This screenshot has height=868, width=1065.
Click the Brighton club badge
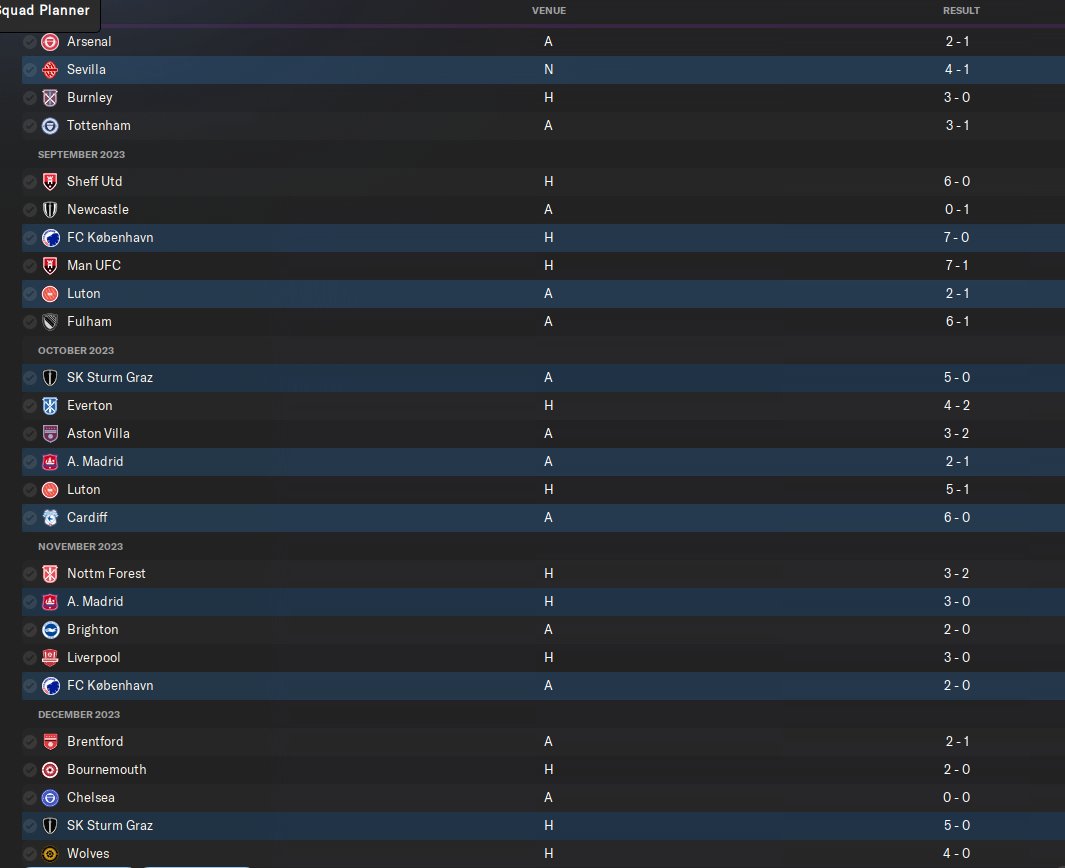click(x=50, y=630)
